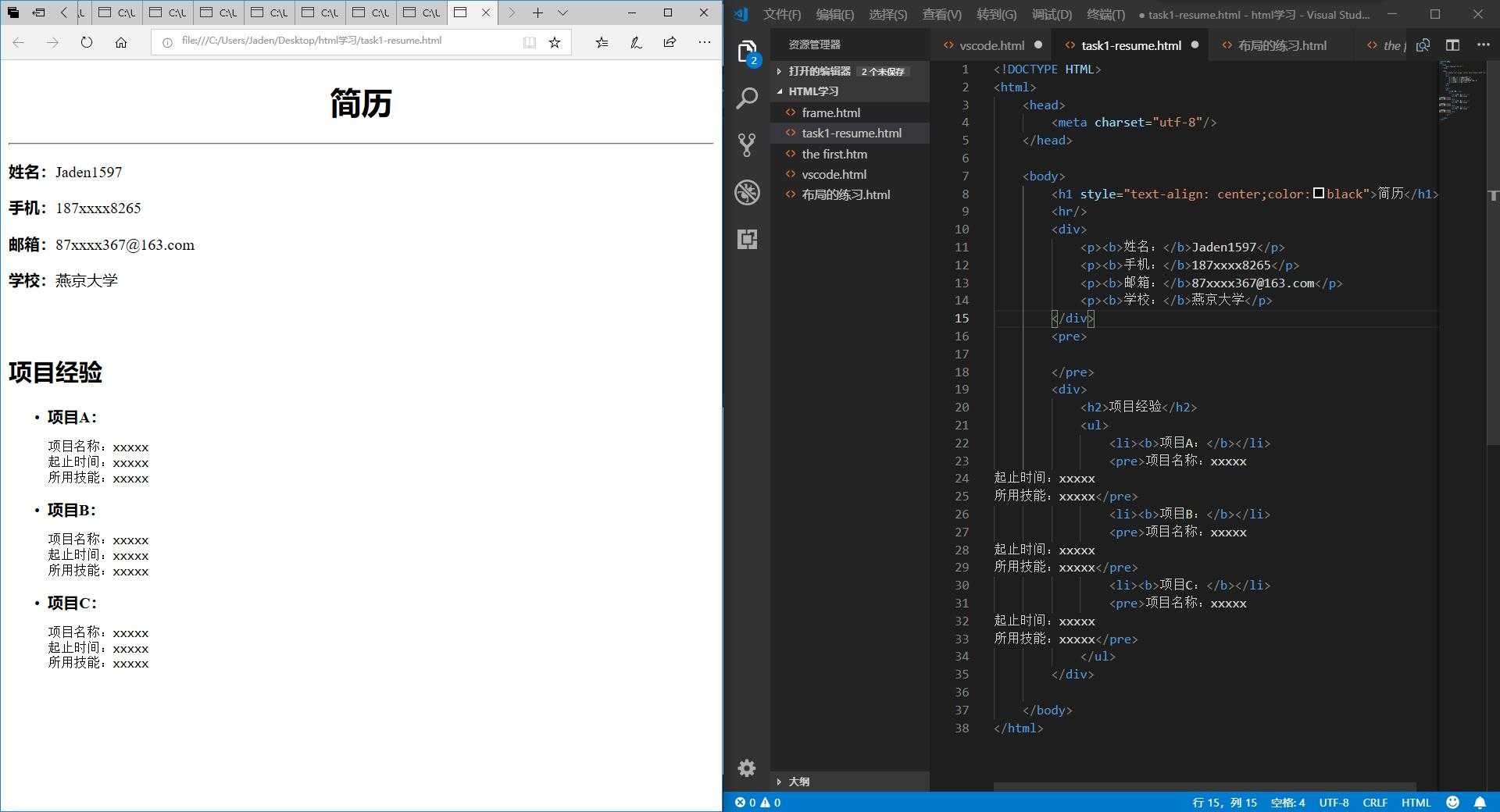Open the 查看(V) menu
Image resolution: width=1500 pixels, height=812 pixels.
[942, 14]
